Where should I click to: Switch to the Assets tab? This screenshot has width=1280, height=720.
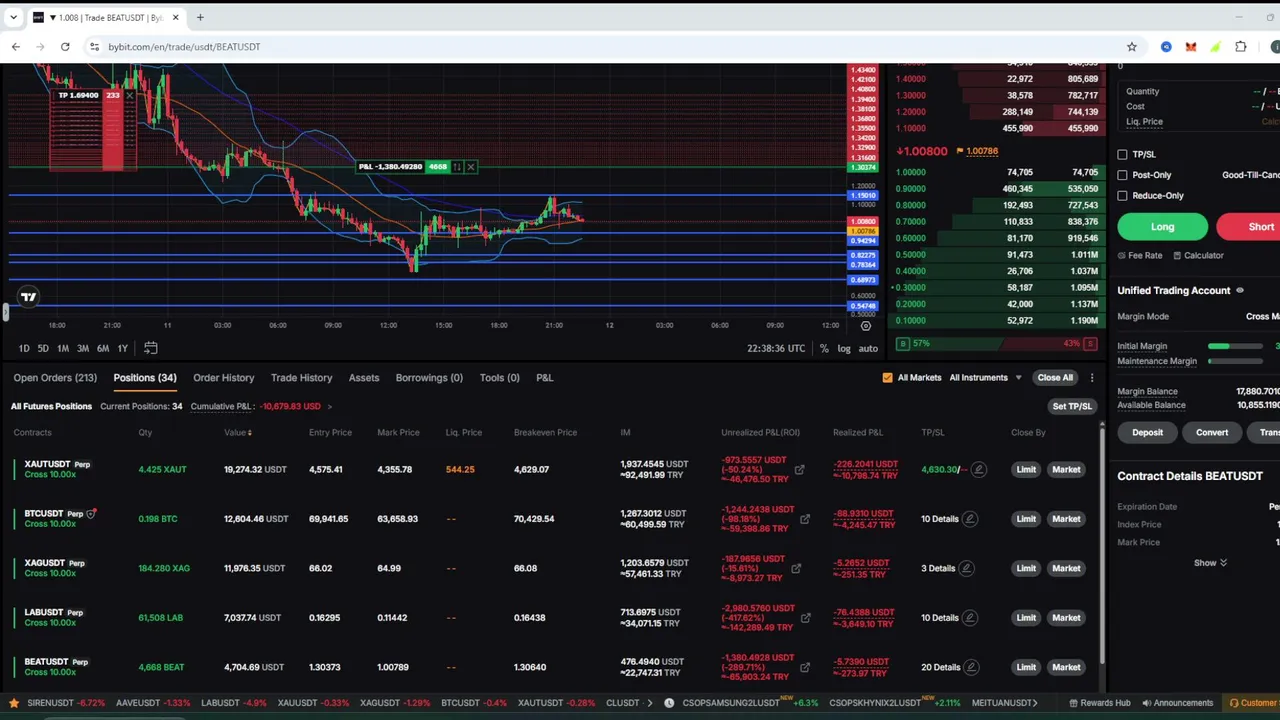click(364, 378)
